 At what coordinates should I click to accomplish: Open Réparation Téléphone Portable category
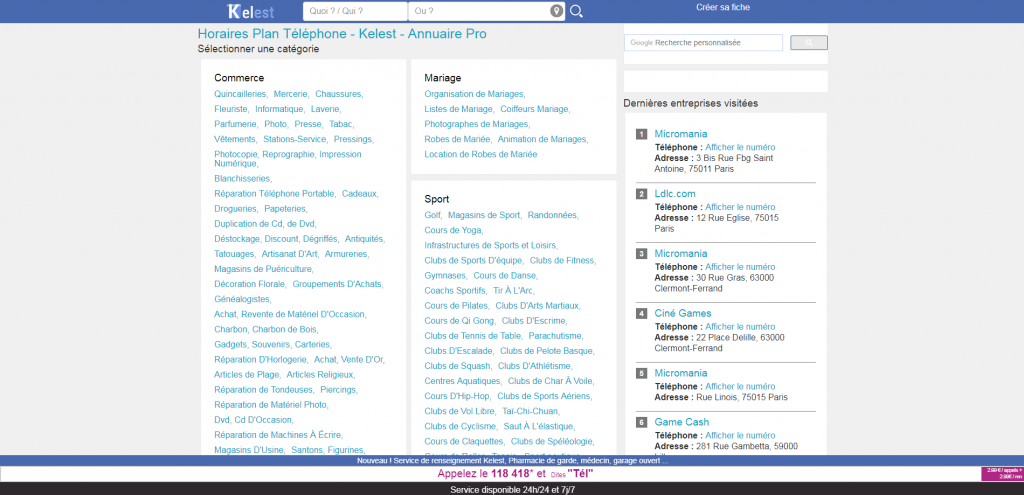tap(275, 193)
